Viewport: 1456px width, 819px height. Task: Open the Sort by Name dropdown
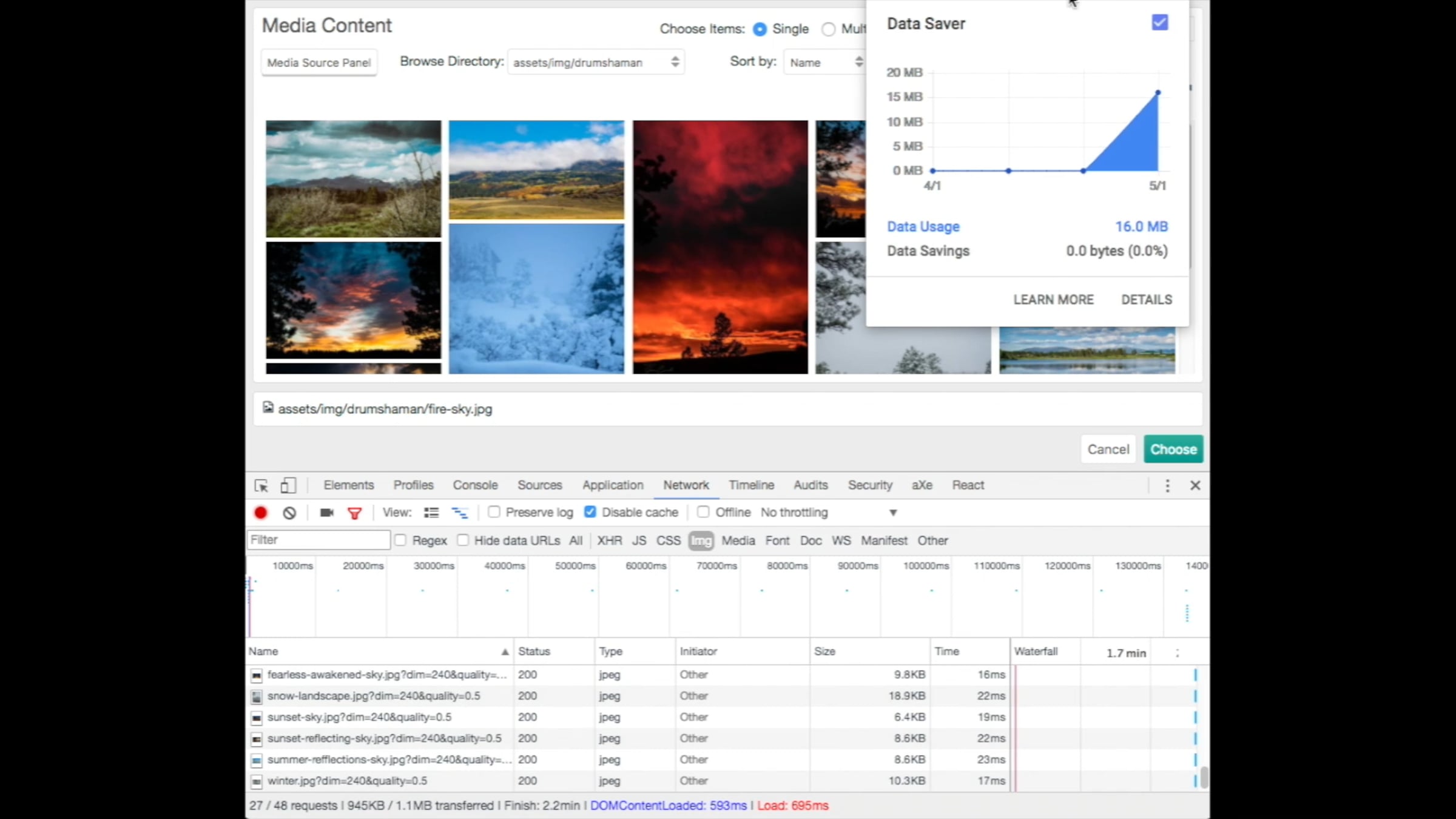tap(825, 62)
